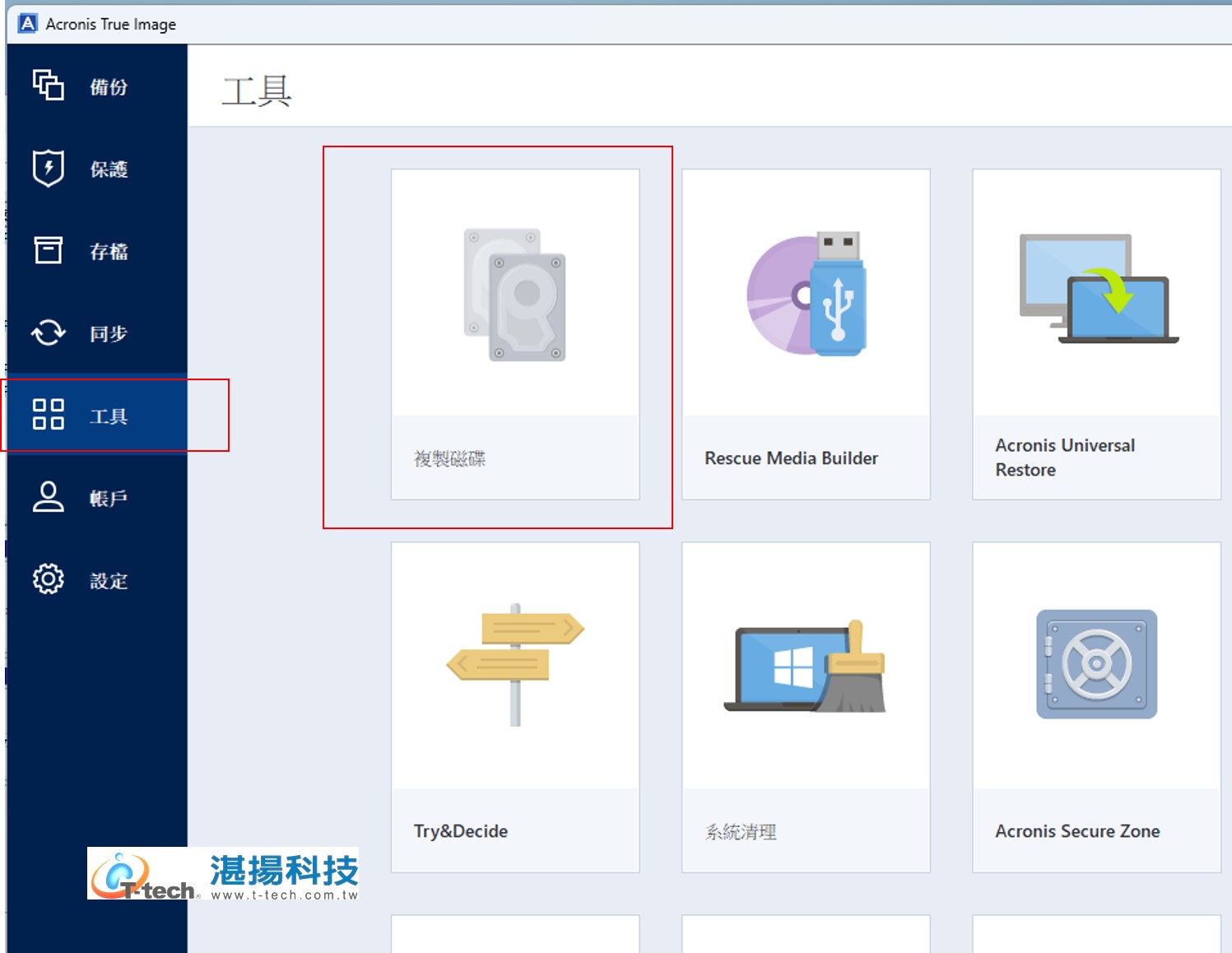The height and width of the screenshot is (953, 1232).
Task: Click the 設定 gear icon
Action: 49,579
